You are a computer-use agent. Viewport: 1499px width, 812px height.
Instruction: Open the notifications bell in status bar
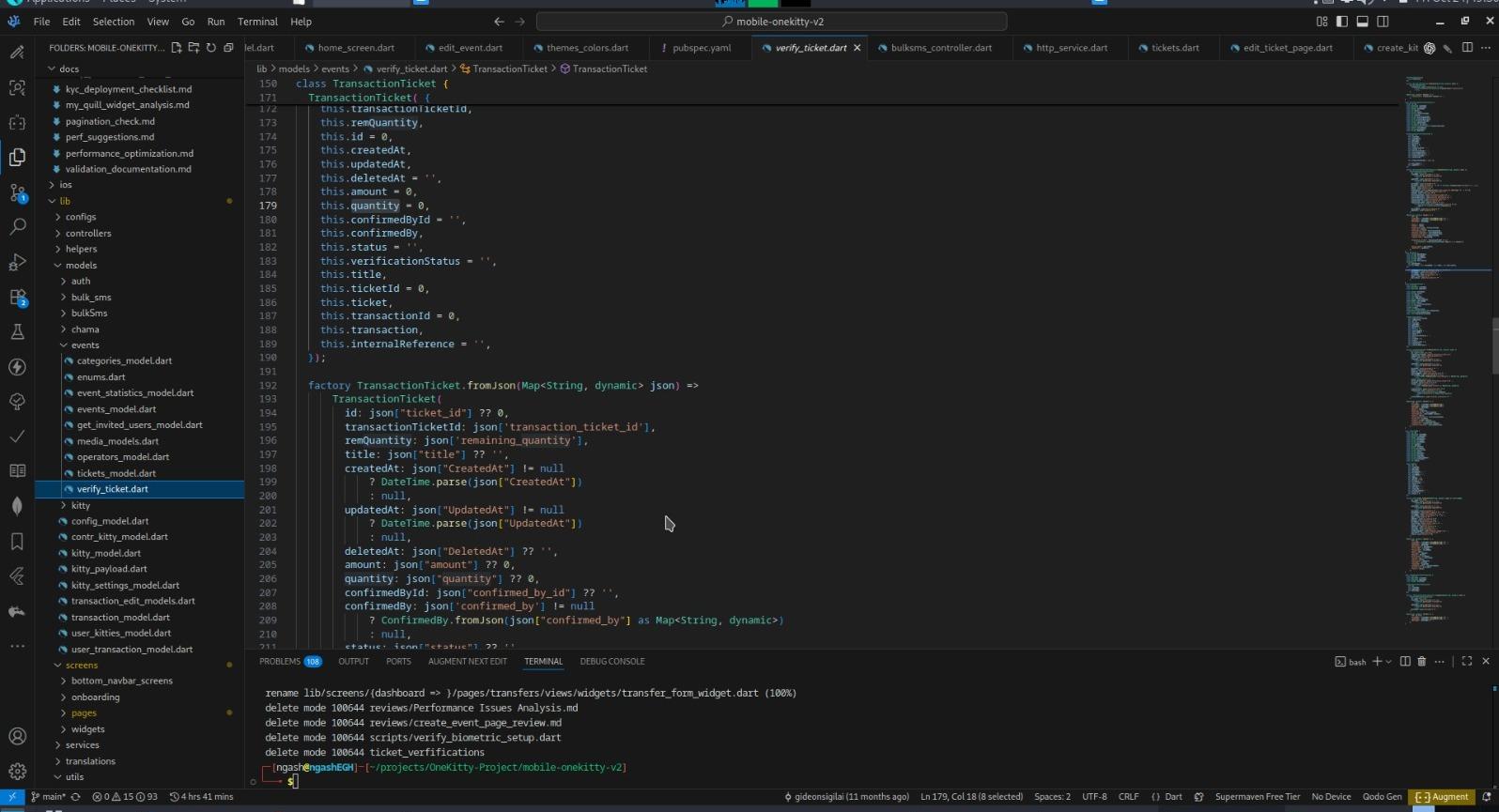coord(1486,797)
